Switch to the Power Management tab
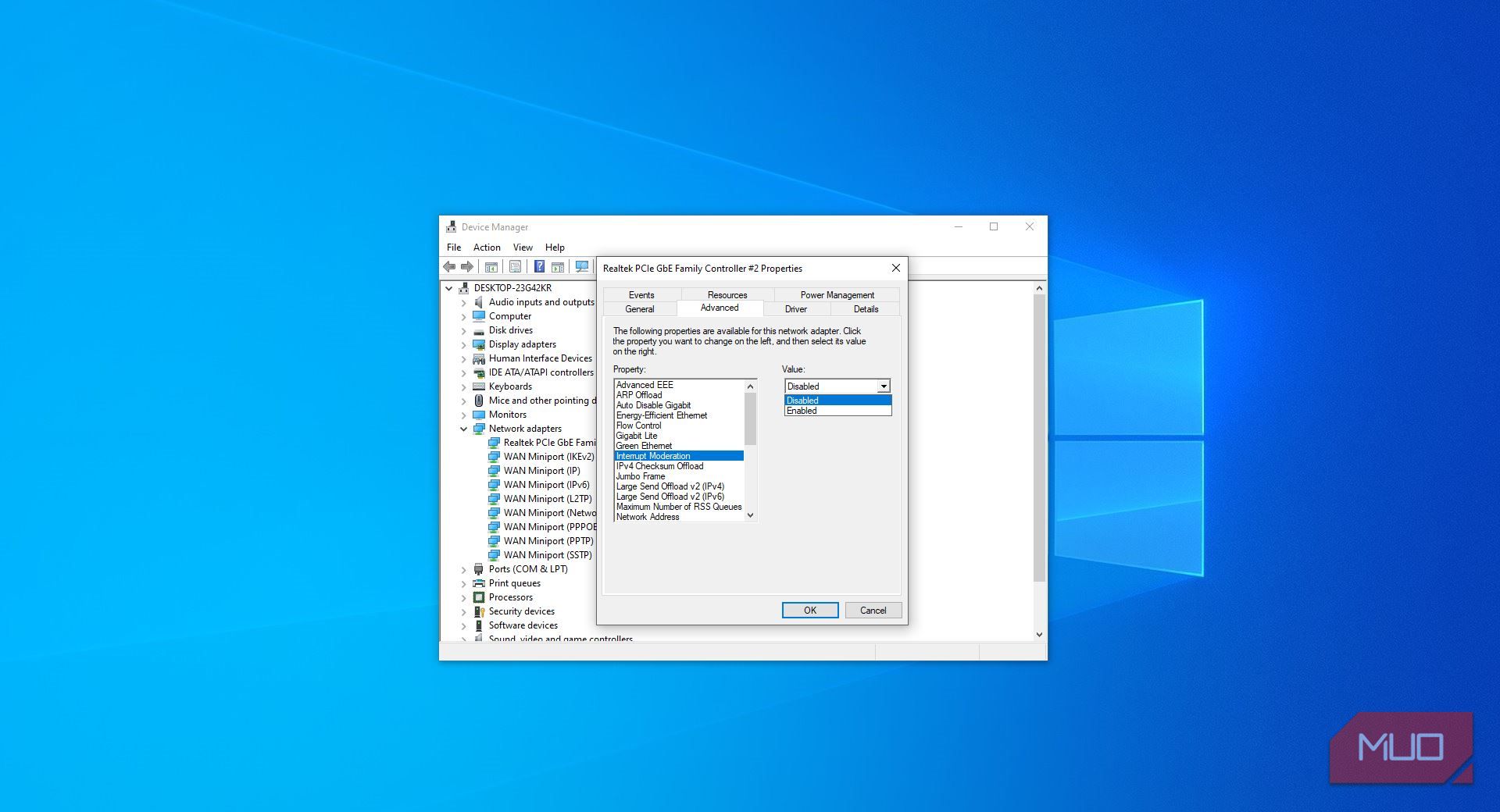Viewport: 1500px width, 812px height. tap(837, 295)
